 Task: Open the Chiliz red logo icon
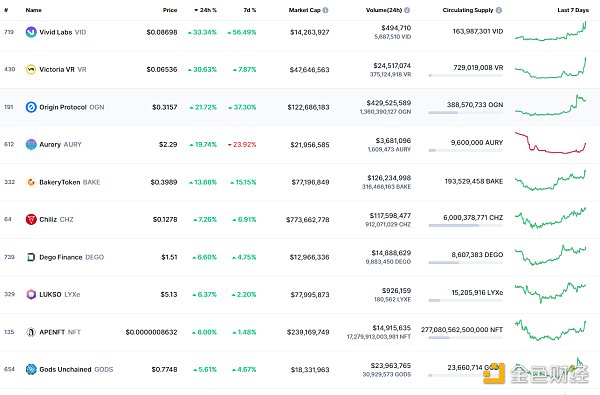[31, 219]
